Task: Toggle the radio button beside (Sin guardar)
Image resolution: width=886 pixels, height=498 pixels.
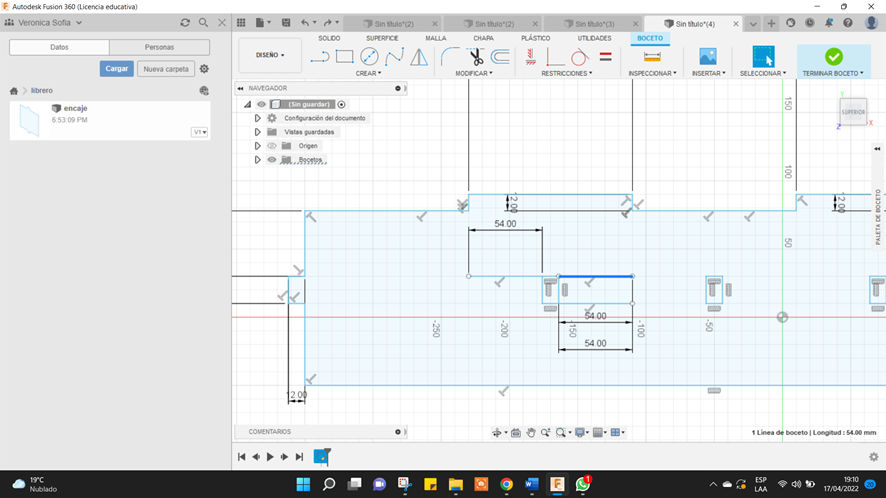Action: click(x=342, y=104)
